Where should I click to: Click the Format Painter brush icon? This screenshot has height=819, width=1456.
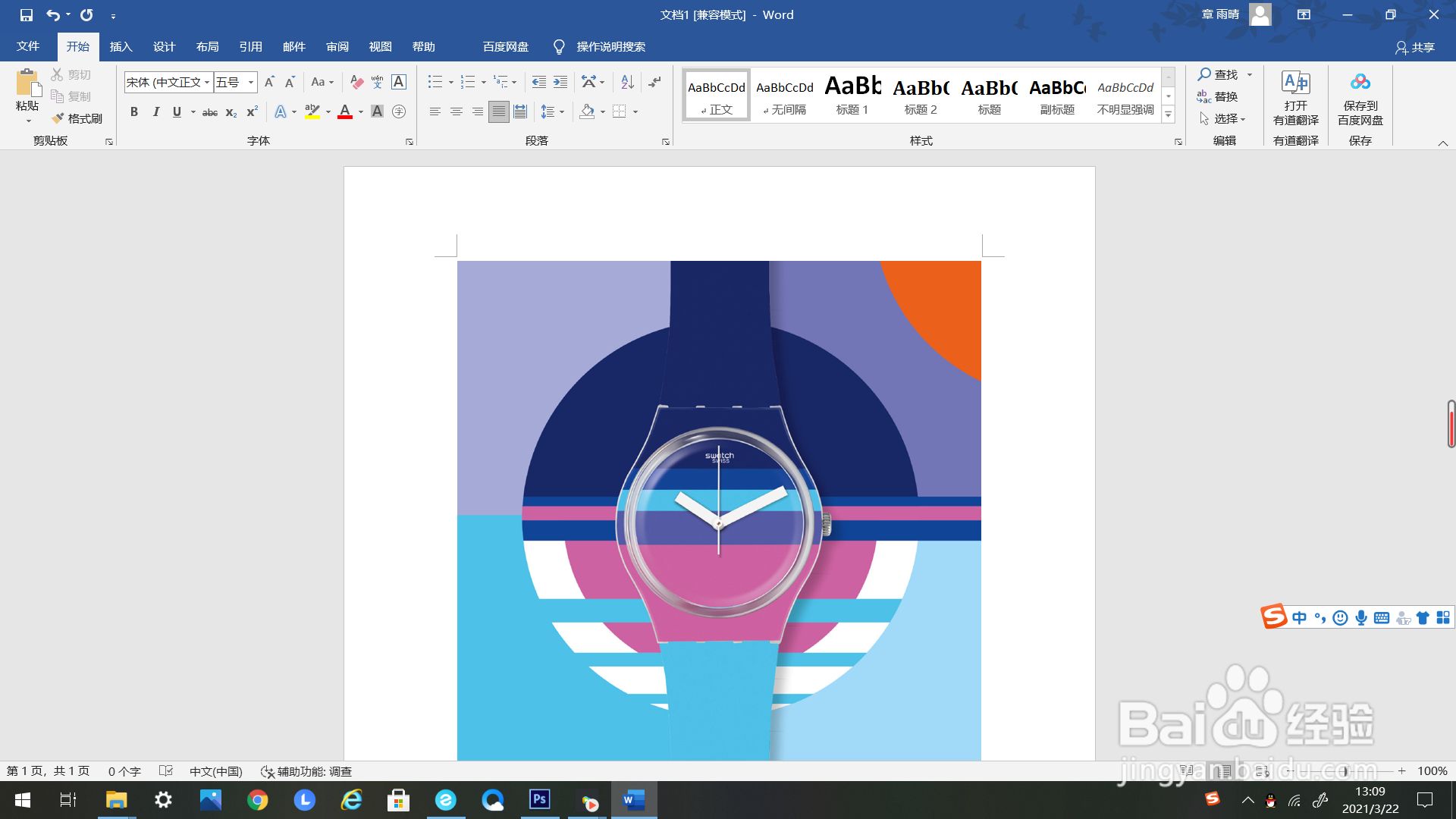58,118
